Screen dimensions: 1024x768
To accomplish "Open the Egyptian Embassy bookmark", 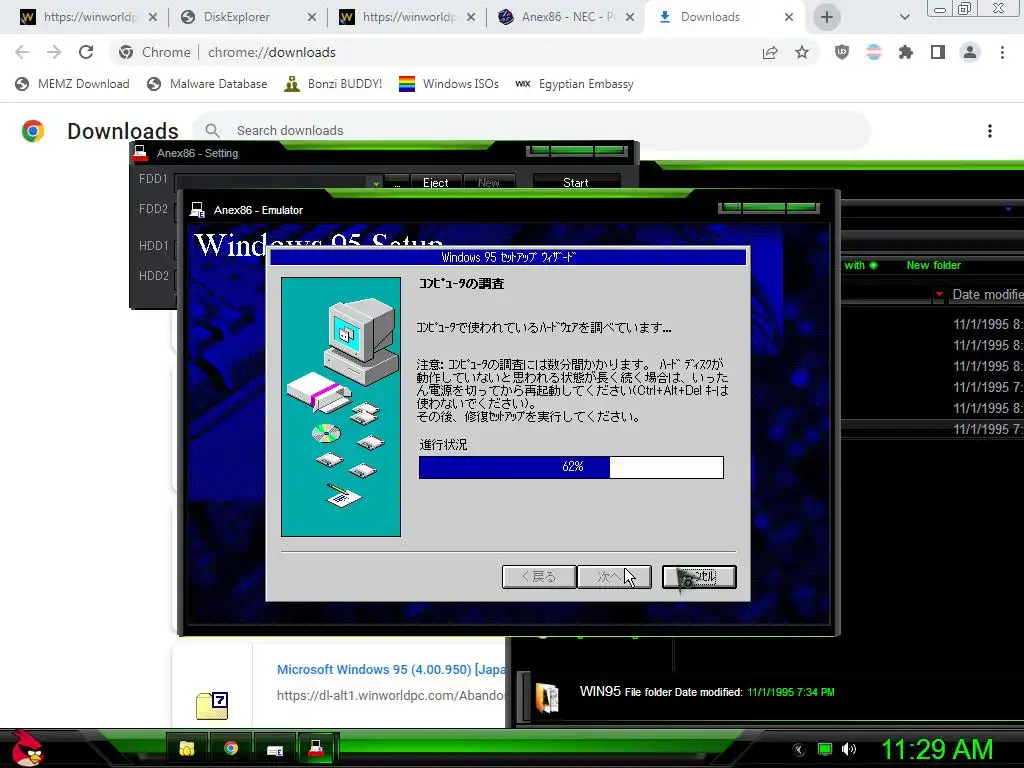I will coord(574,84).
